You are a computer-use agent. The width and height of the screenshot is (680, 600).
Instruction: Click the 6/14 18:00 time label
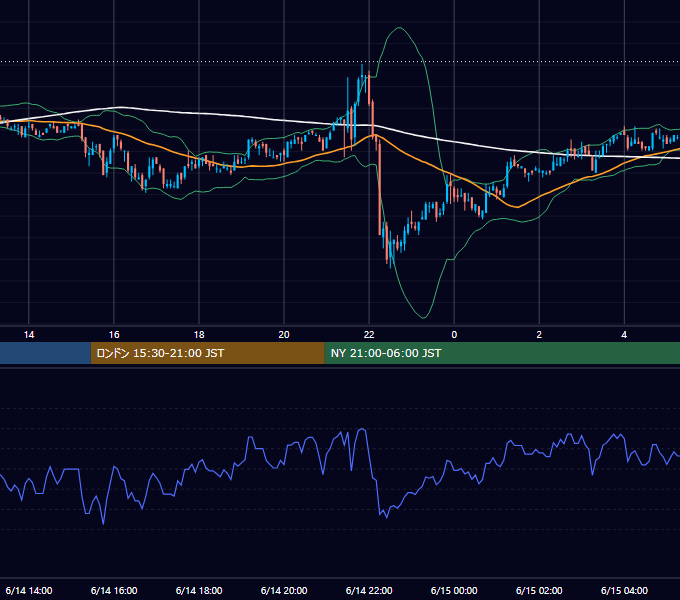(x=199, y=590)
